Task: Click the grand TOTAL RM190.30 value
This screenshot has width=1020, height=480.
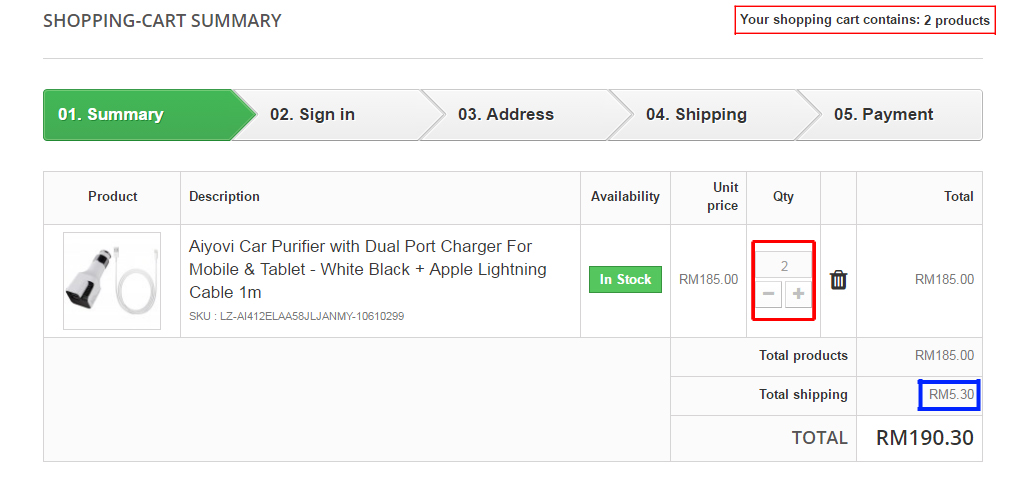Action: coord(924,438)
